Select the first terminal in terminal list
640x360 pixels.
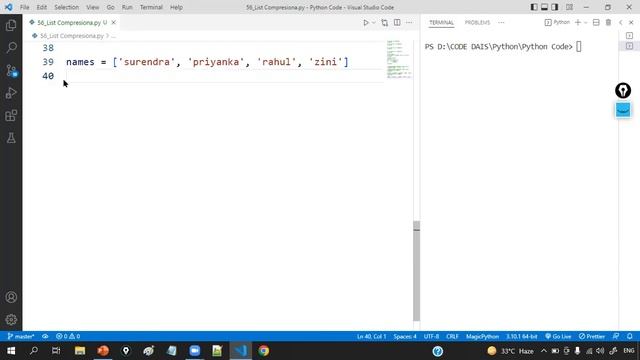[629, 36]
